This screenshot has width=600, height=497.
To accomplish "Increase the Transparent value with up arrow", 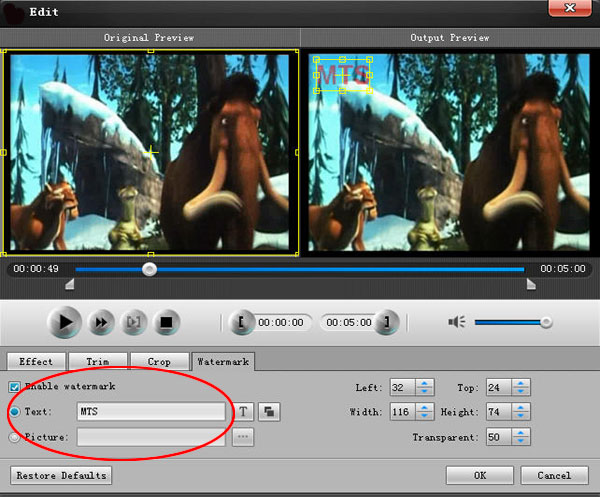I will (520, 433).
